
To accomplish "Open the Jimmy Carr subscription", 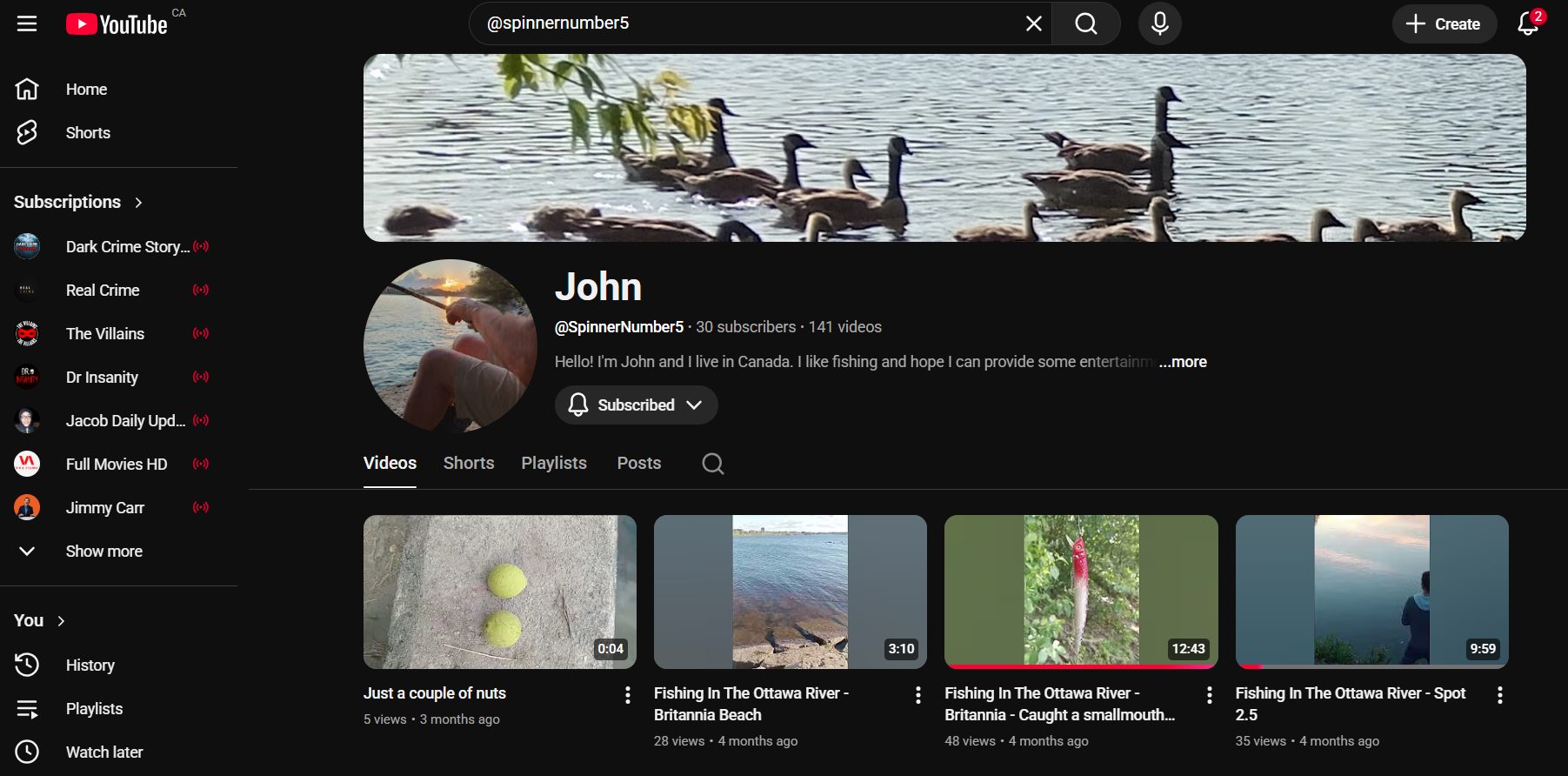I will click(x=104, y=508).
